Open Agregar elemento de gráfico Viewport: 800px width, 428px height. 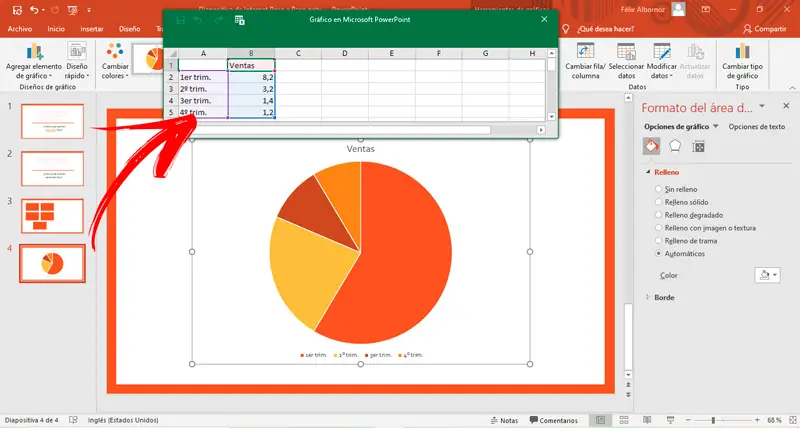point(34,61)
